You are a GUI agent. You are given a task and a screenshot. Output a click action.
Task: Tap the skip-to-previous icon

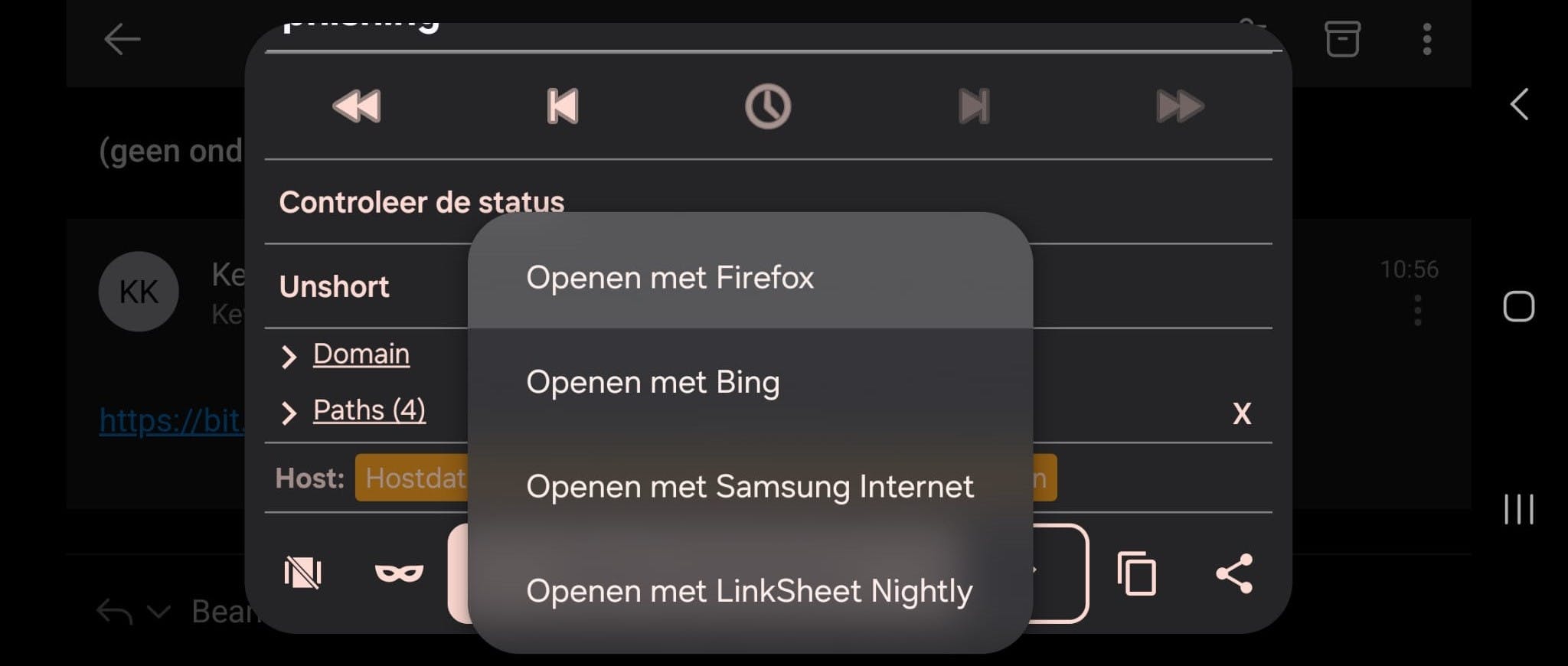[x=563, y=106]
